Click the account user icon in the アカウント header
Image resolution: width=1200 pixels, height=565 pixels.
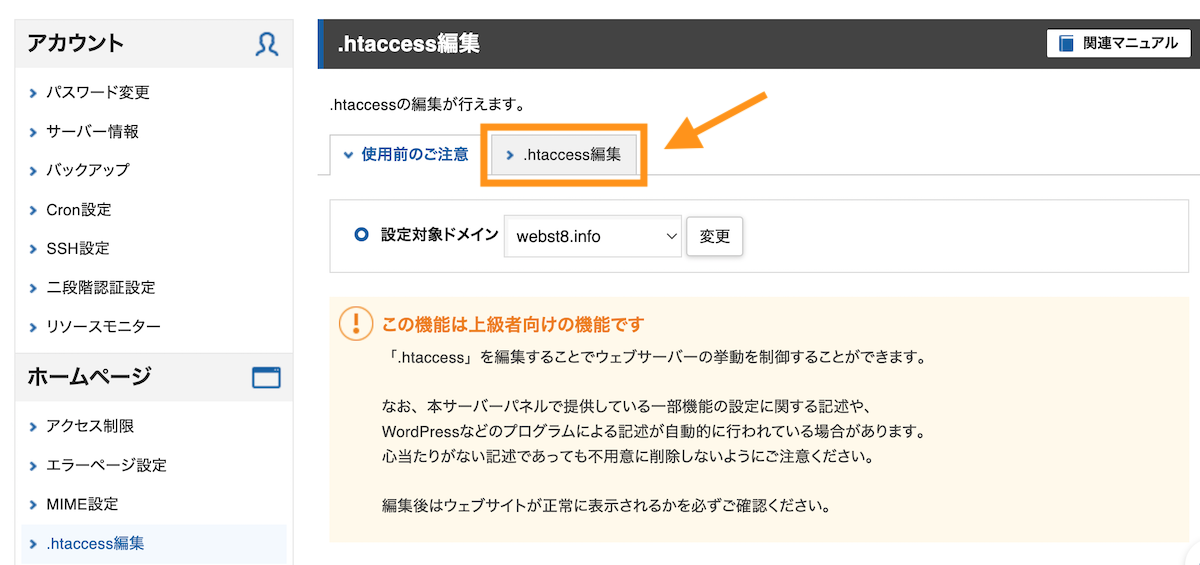pyautogui.click(x=266, y=44)
